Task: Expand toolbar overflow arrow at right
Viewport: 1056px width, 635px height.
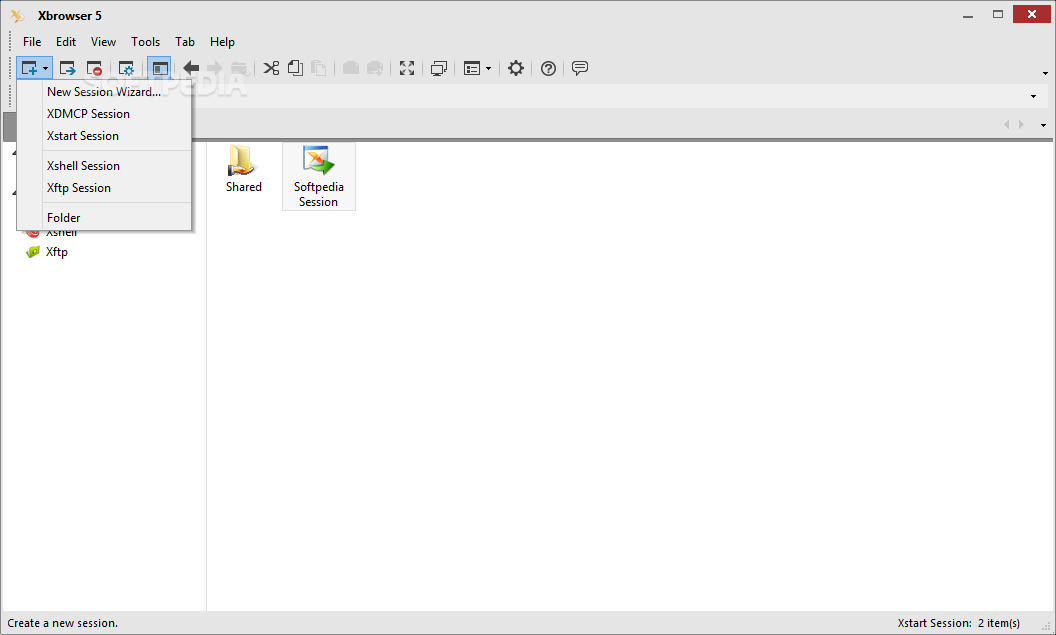Action: click(1045, 73)
